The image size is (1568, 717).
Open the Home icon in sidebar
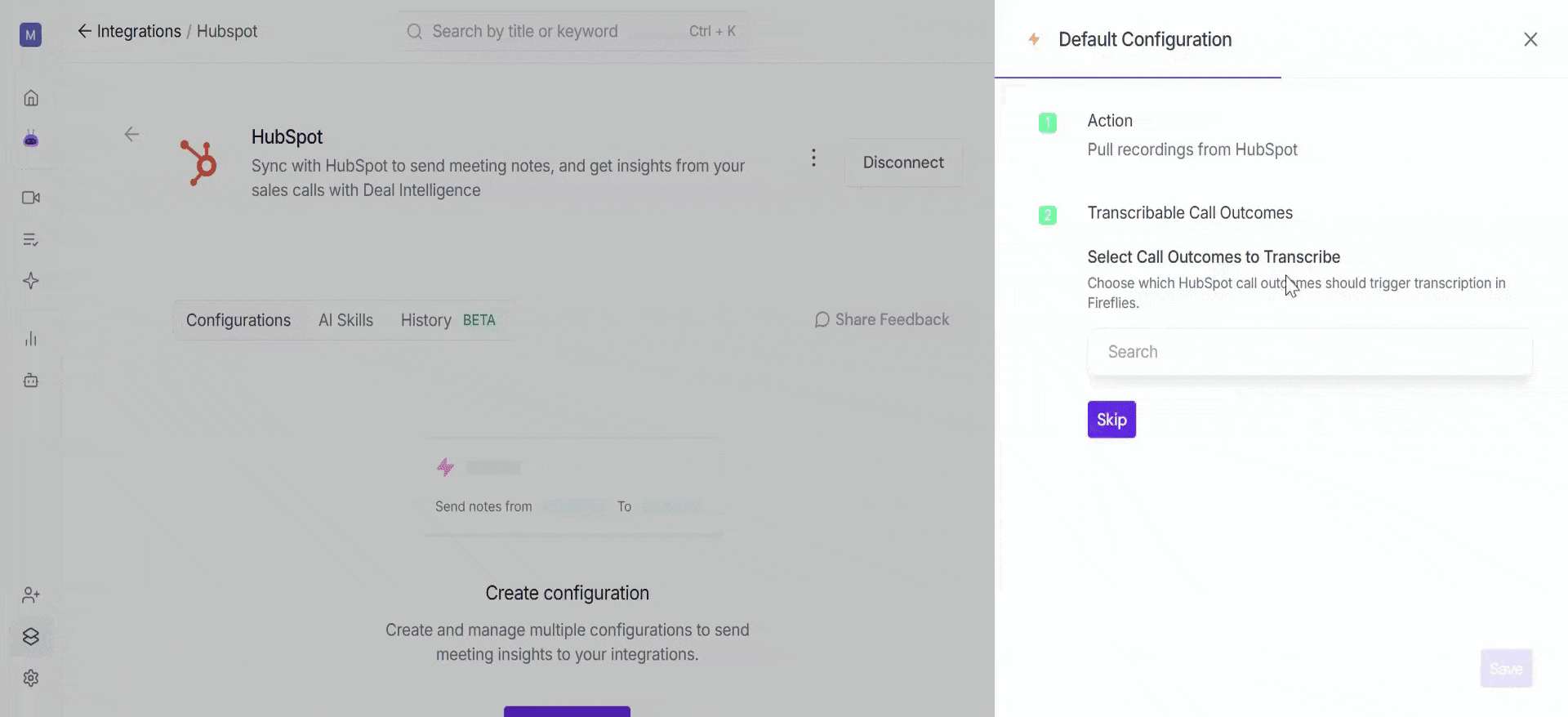click(31, 98)
